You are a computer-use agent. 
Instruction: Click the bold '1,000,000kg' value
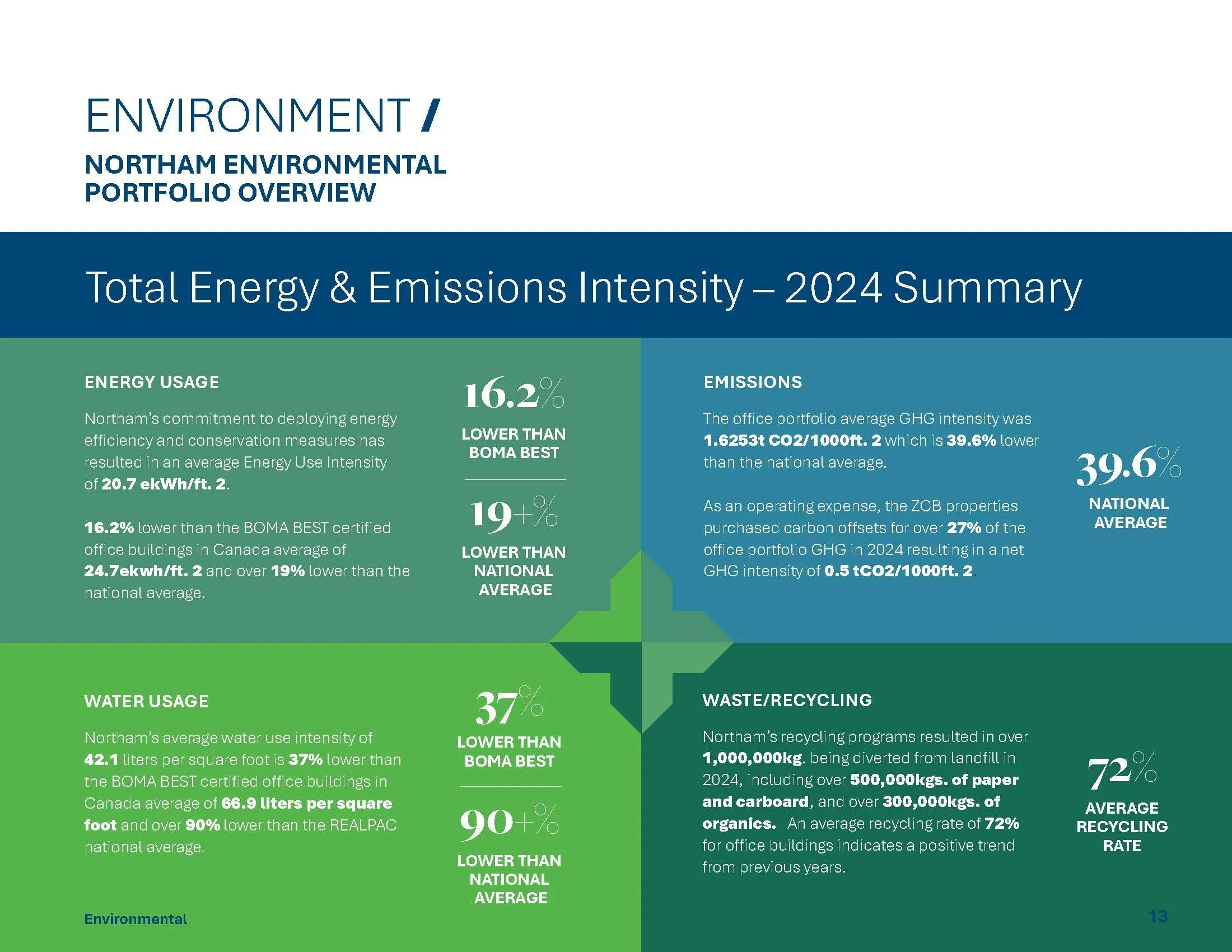(x=752, y=758)
